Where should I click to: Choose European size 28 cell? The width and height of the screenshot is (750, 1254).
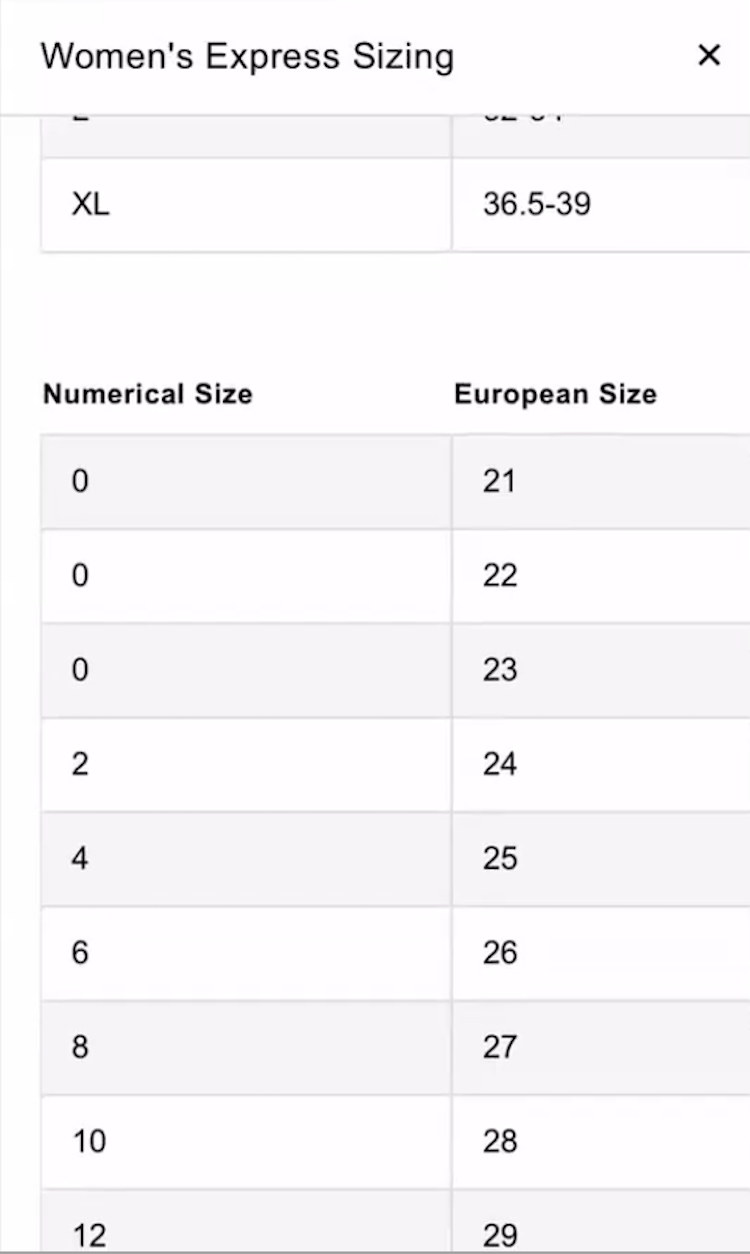(x=600, y=1141)
